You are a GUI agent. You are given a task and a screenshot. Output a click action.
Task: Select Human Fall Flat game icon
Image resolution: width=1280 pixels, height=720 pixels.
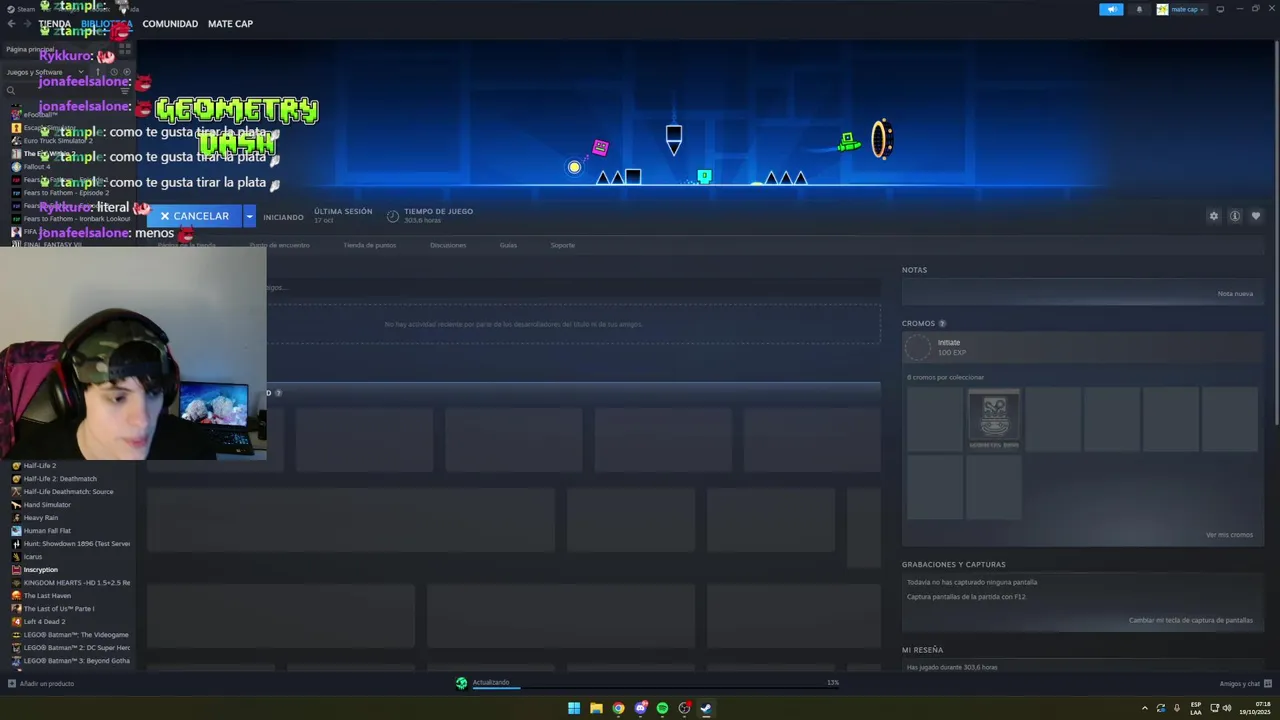(16, 531)
